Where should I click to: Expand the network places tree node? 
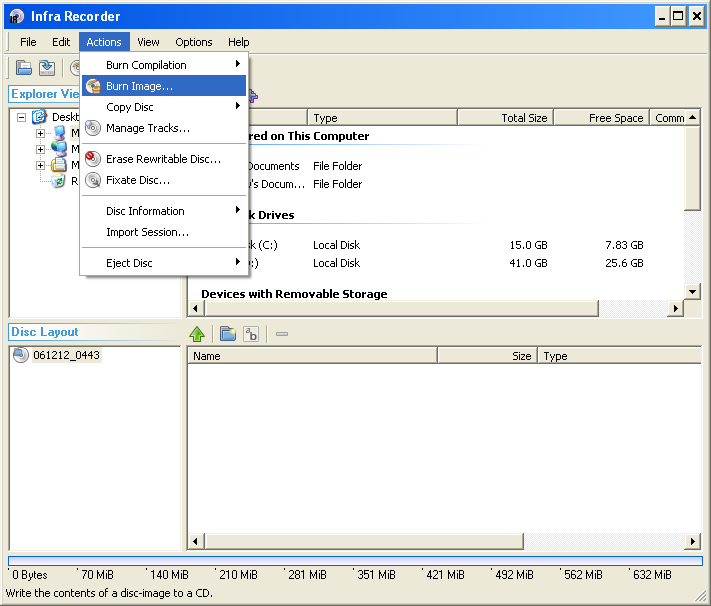[x=40, y=149]
